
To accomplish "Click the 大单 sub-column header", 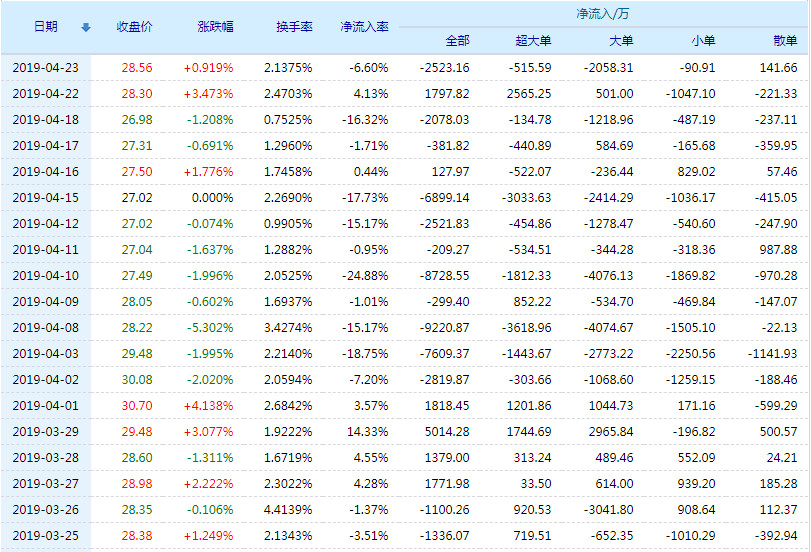I will [621, 40].
